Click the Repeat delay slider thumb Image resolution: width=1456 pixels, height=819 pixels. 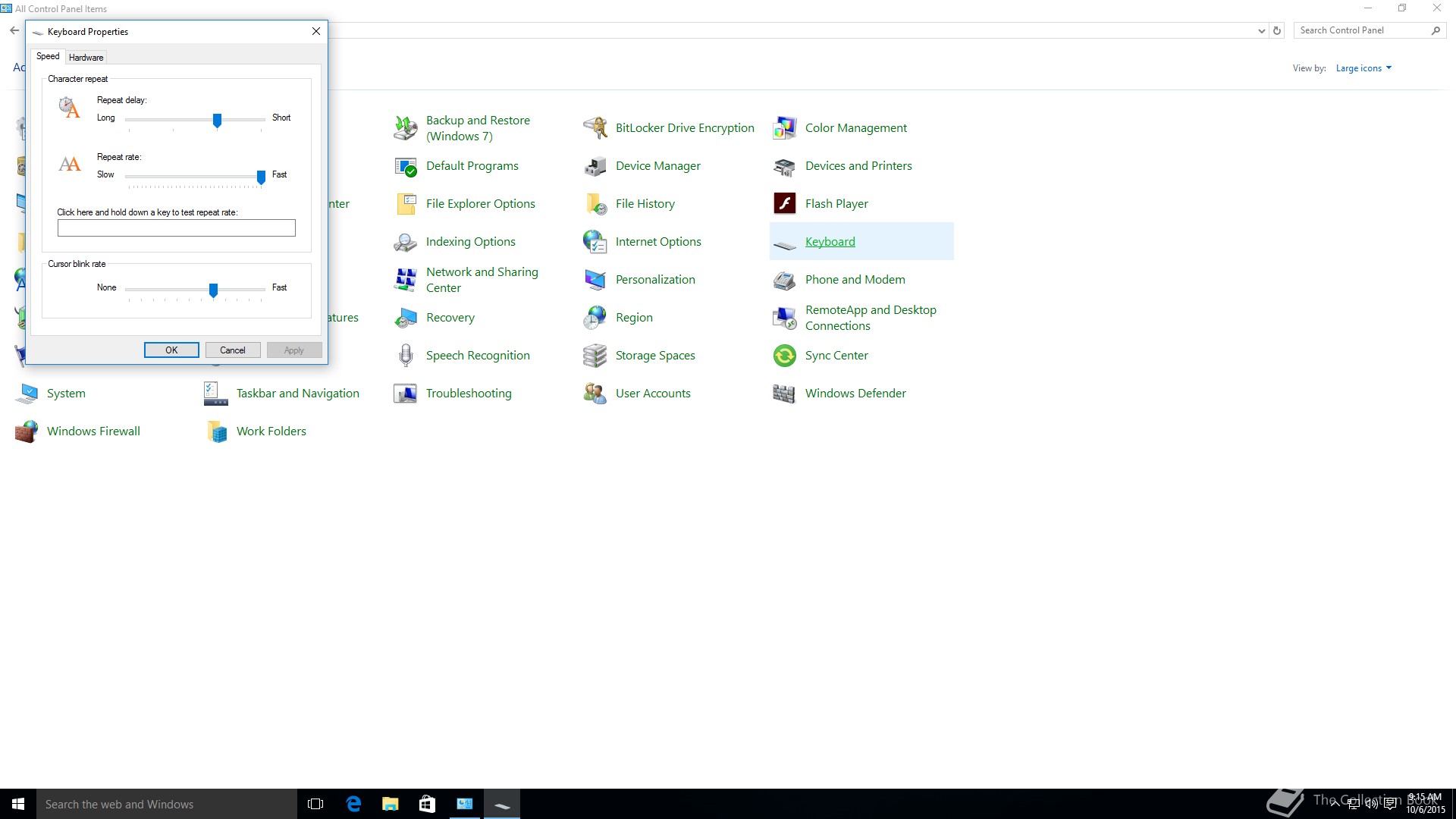tap(217, 121)
